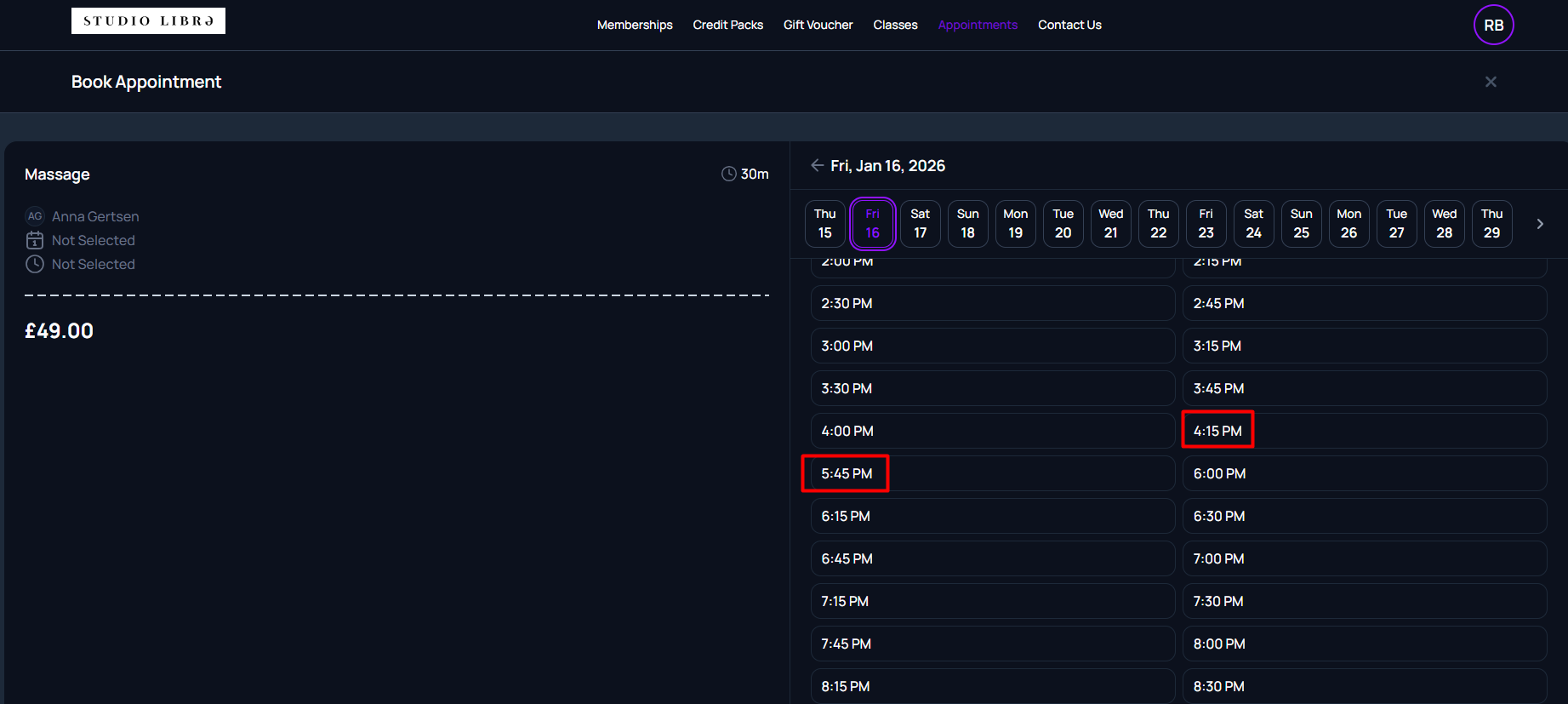Pick the 4:15 PM time slot
Image resolution: width=1568 pixels, height=704 pixels.
tap(1365, 431)
